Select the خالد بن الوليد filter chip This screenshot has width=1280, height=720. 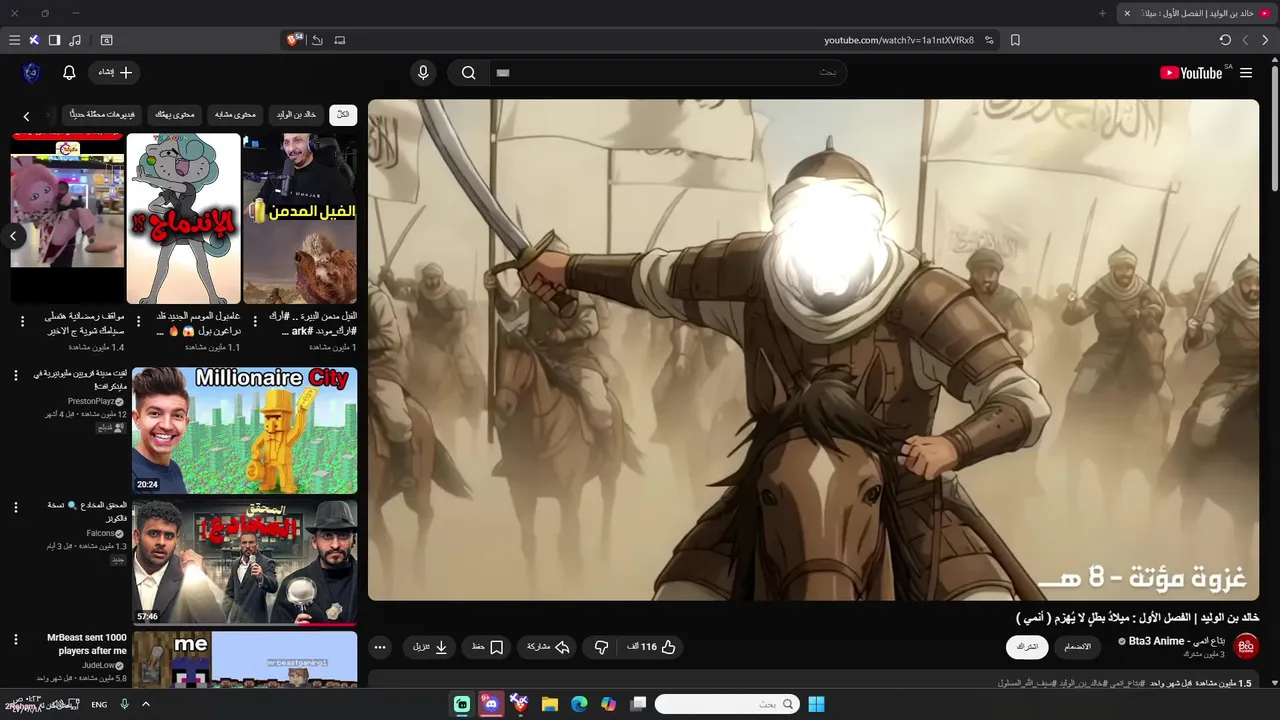(x=296, y=115)
